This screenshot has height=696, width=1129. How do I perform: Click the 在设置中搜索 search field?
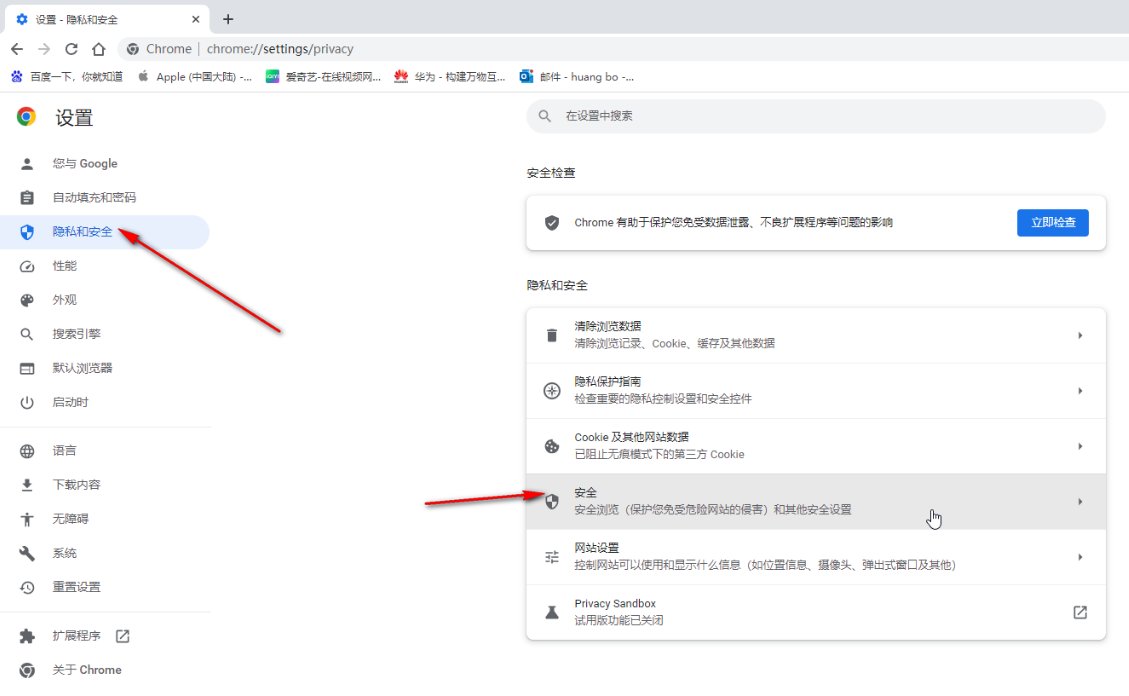[816, 116]
